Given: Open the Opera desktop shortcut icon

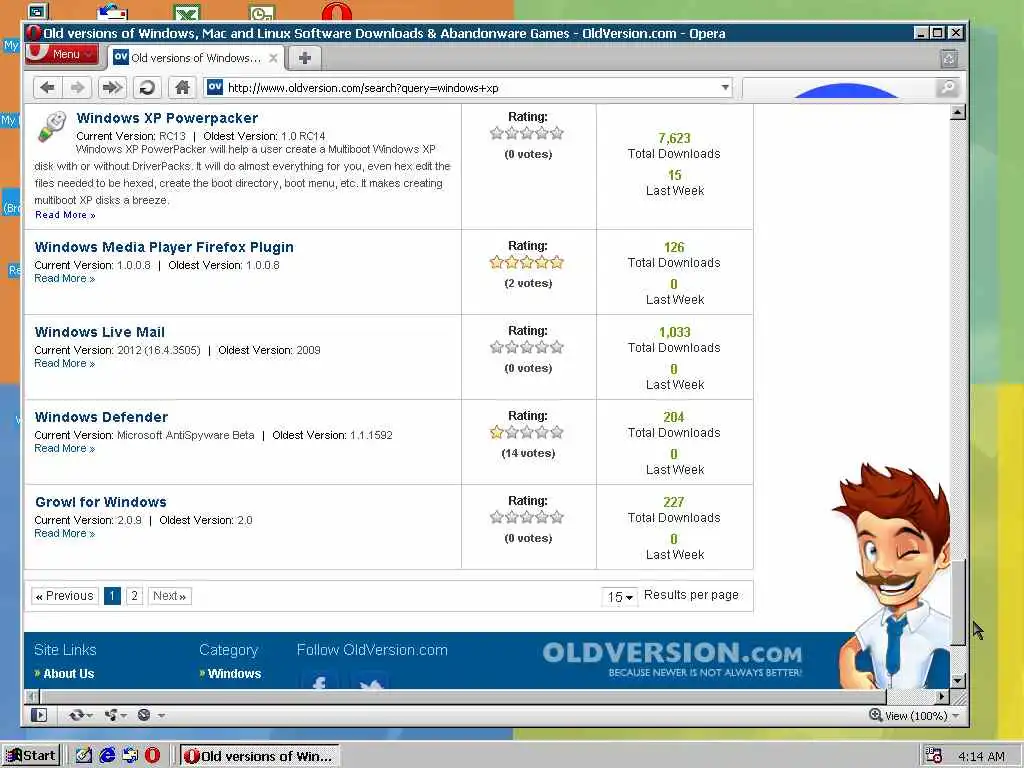Looking at the screenshot, I should pyautogui.click(x=337, y=11).
